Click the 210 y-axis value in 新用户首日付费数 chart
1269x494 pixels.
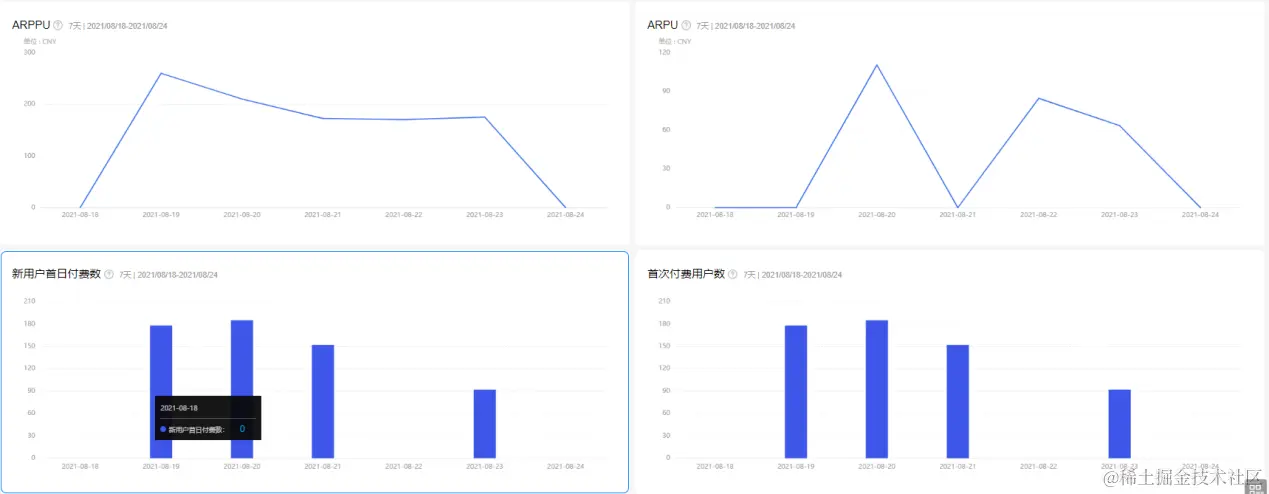click(30, 301)
